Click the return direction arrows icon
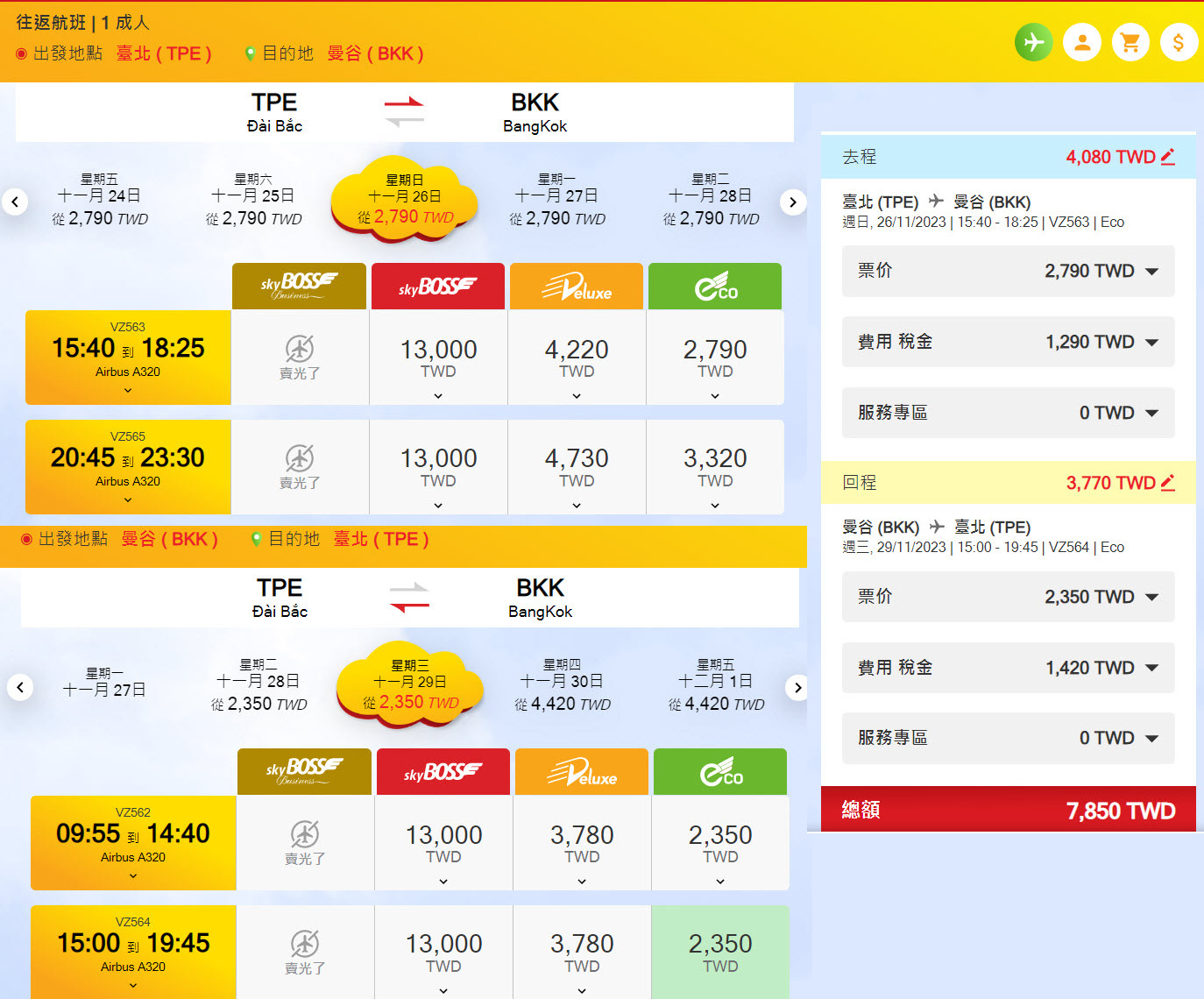 (x=409, y=598)
